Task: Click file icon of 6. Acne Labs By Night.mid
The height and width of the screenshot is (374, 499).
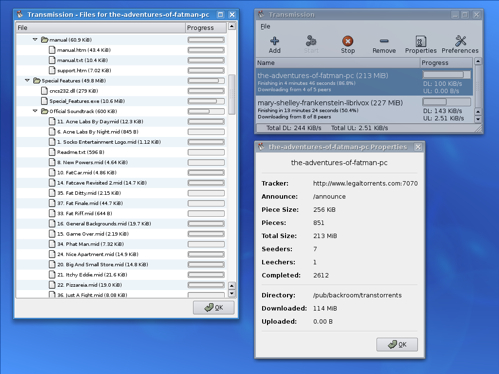Action: 52,132
